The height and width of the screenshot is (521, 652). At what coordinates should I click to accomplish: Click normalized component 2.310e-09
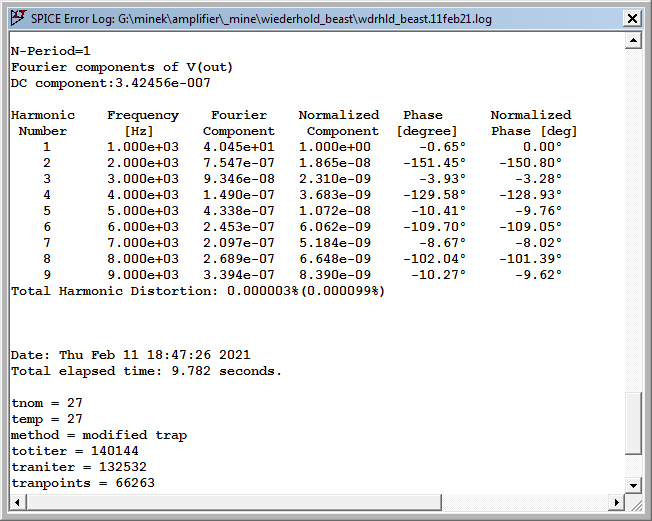pos(335,179)
